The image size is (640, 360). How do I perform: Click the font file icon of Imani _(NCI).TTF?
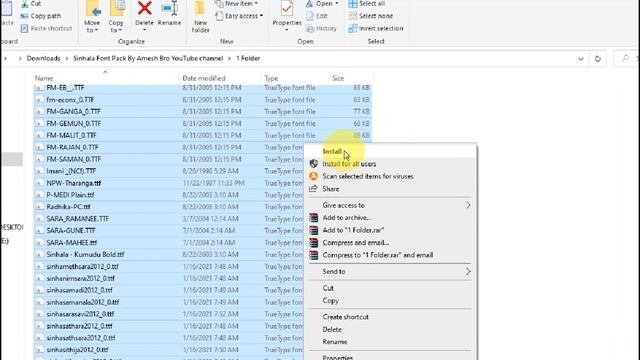pos(39,171)
